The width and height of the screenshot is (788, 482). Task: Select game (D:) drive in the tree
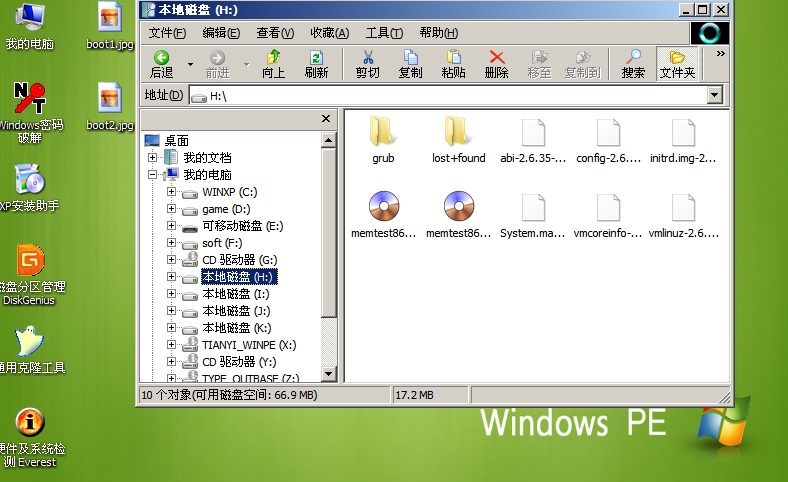pyautogui.click(x=226, y=209)
